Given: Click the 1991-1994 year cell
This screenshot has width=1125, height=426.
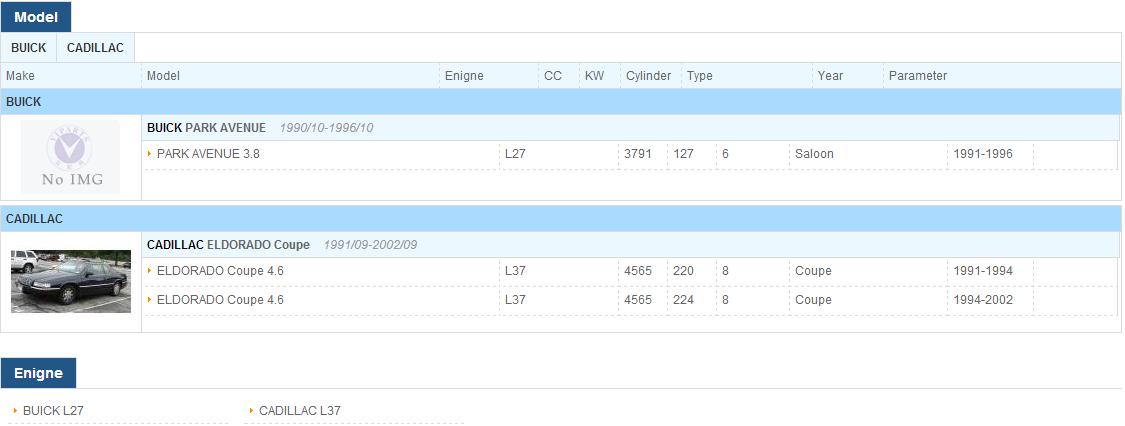Looking at the screenshot, I should click(983, 271).
